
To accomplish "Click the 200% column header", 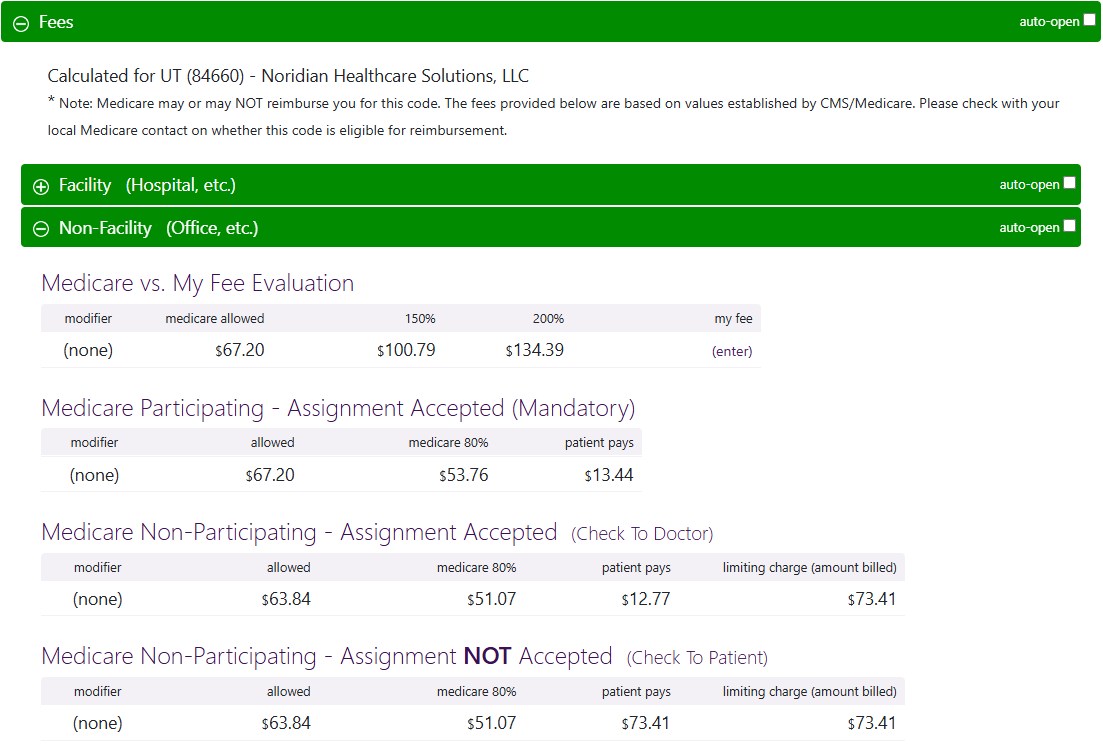I will [x=548, y=319].
